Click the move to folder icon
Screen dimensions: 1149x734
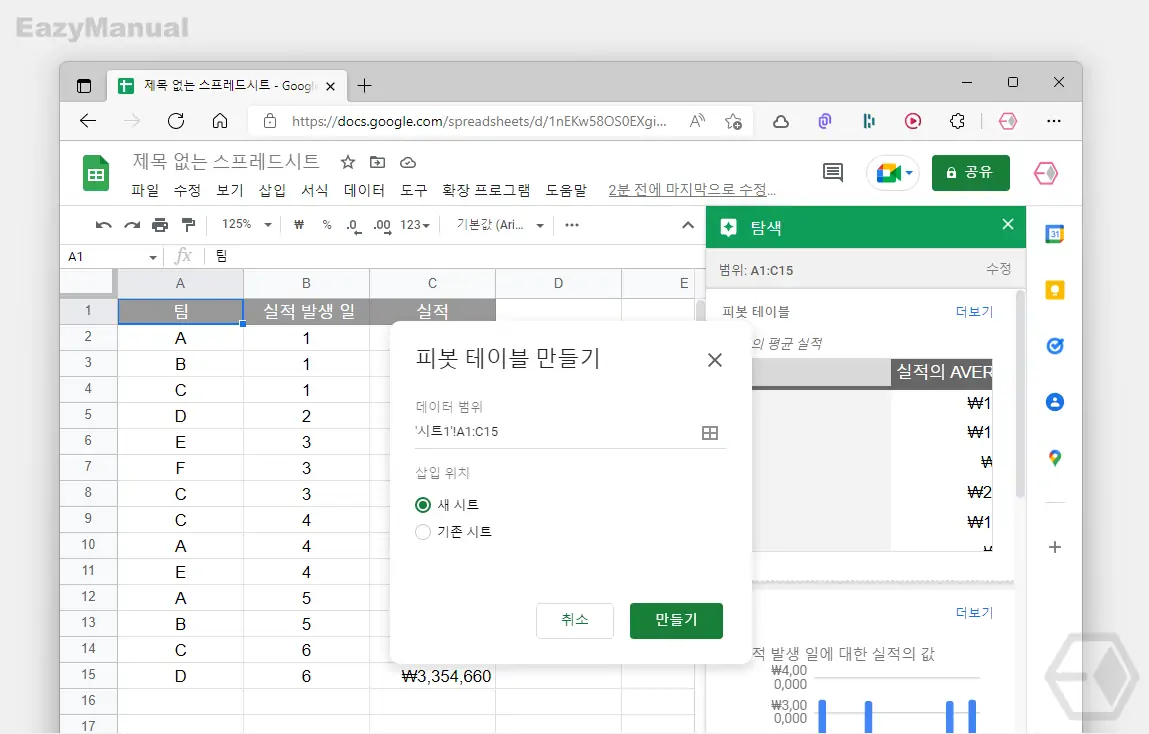click(x=377, y=162)
